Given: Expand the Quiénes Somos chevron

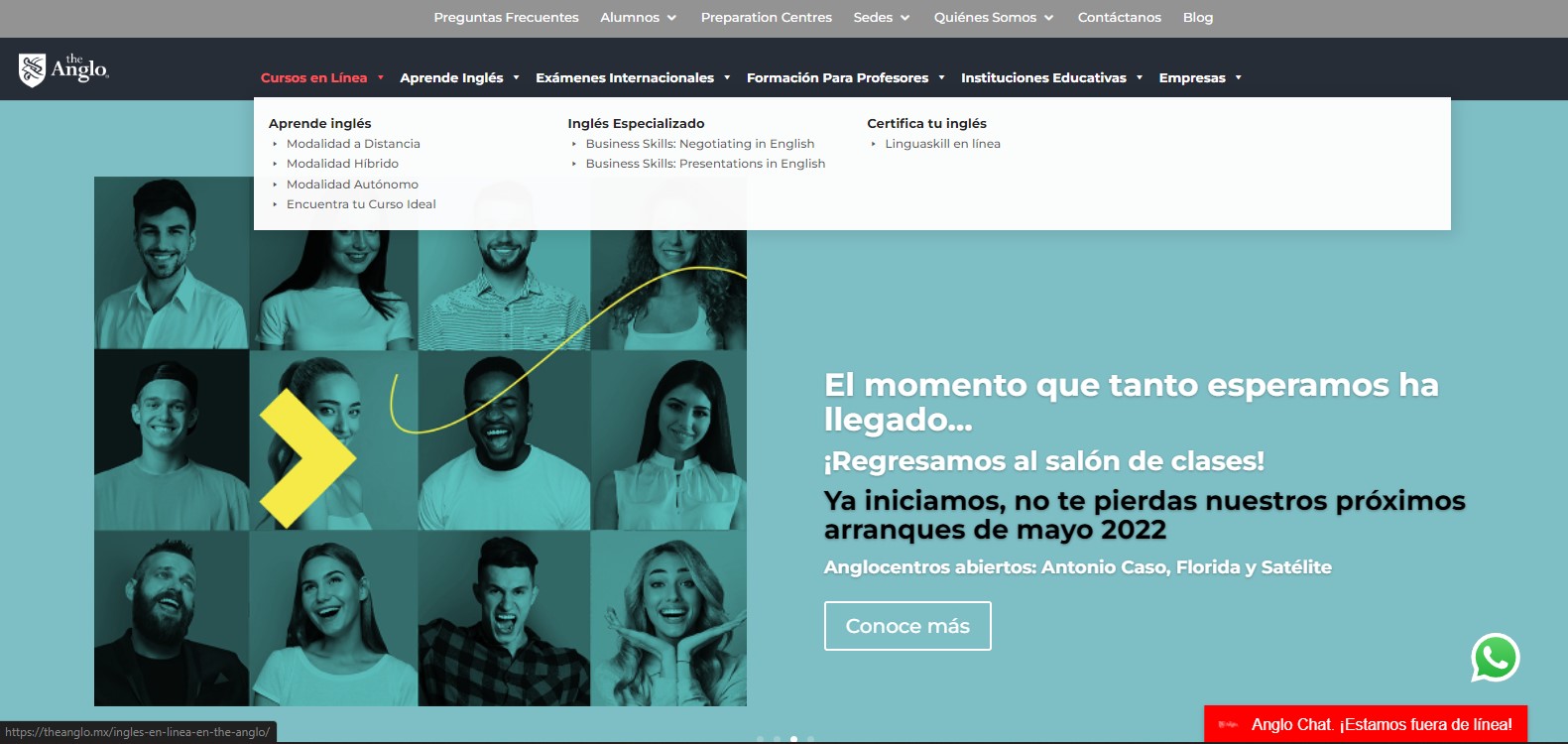Looking at the screenshot, I should click(1048, 18).
